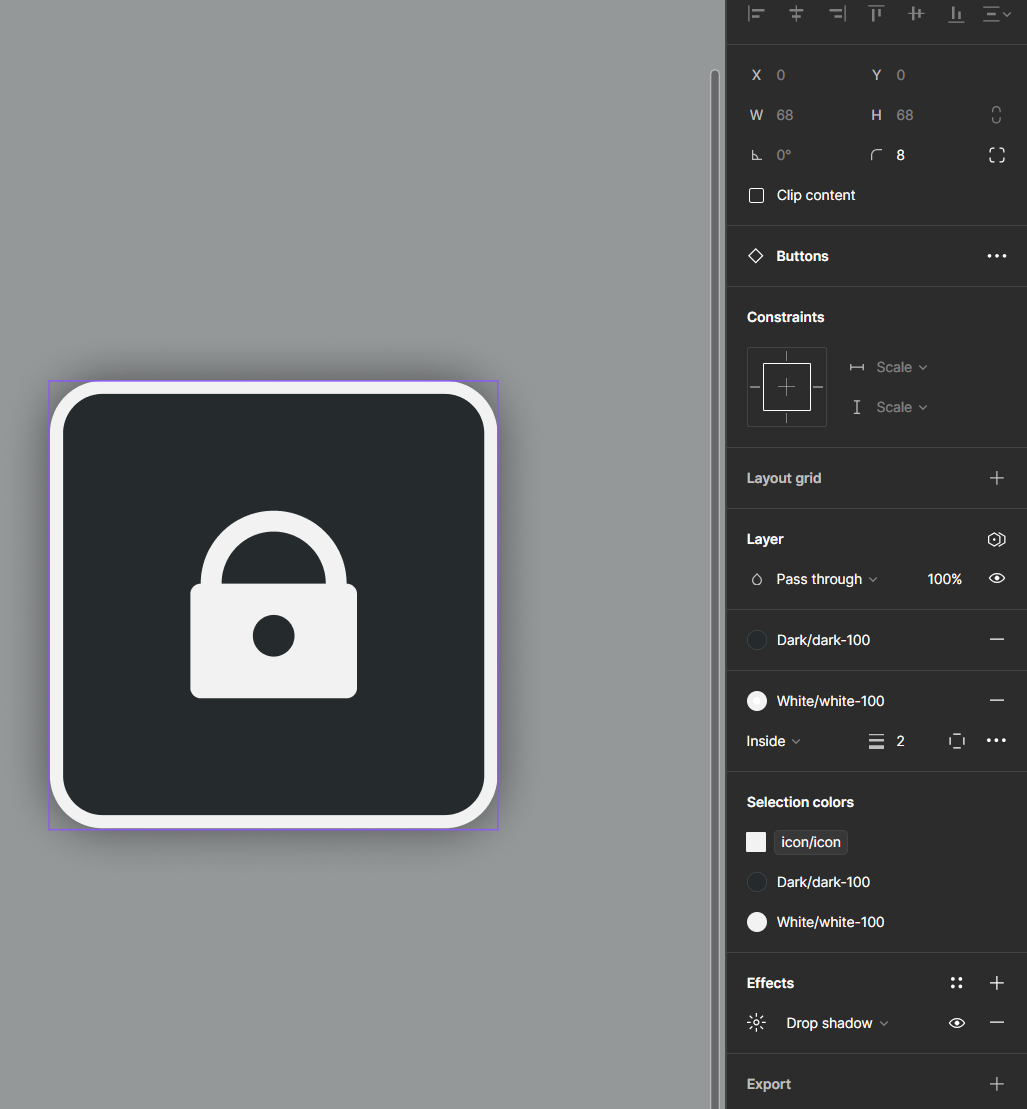Open Pass through blend mode dropdown
This screenshot has width=1027, height=1109.
pyautogui.click(x=826, y=579)
